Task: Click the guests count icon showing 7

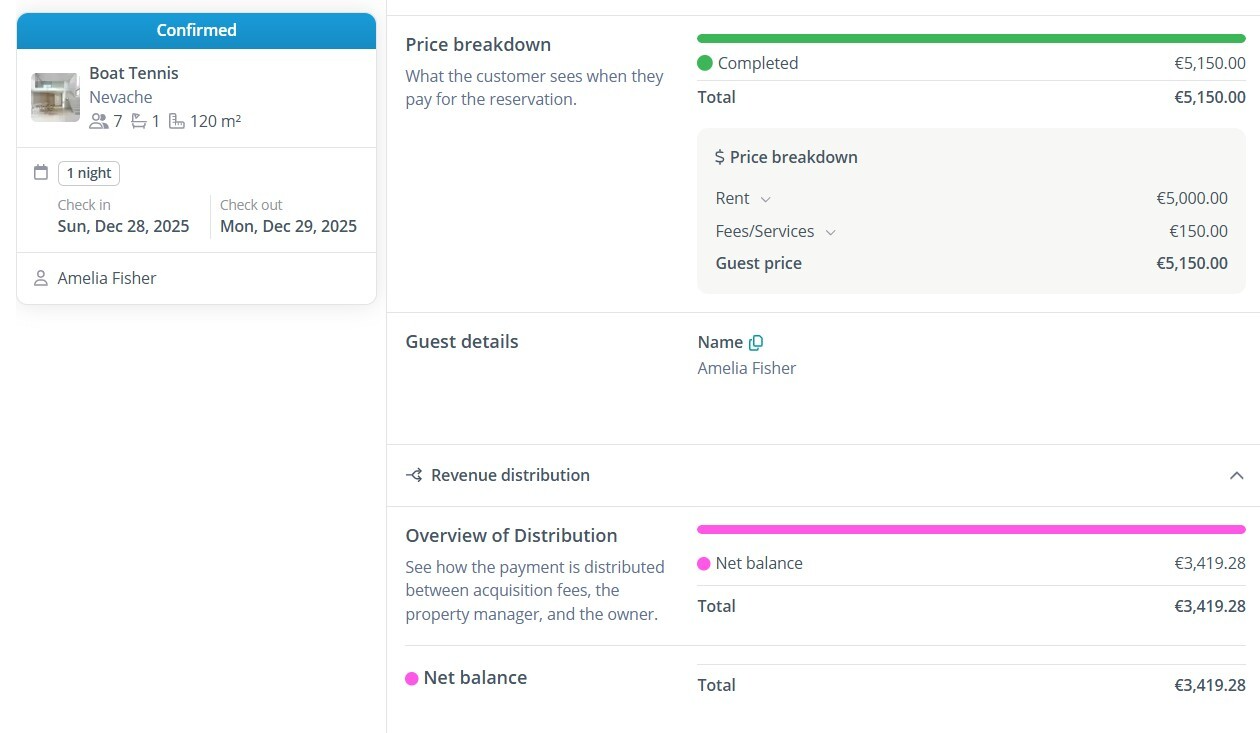Action: 98,121
